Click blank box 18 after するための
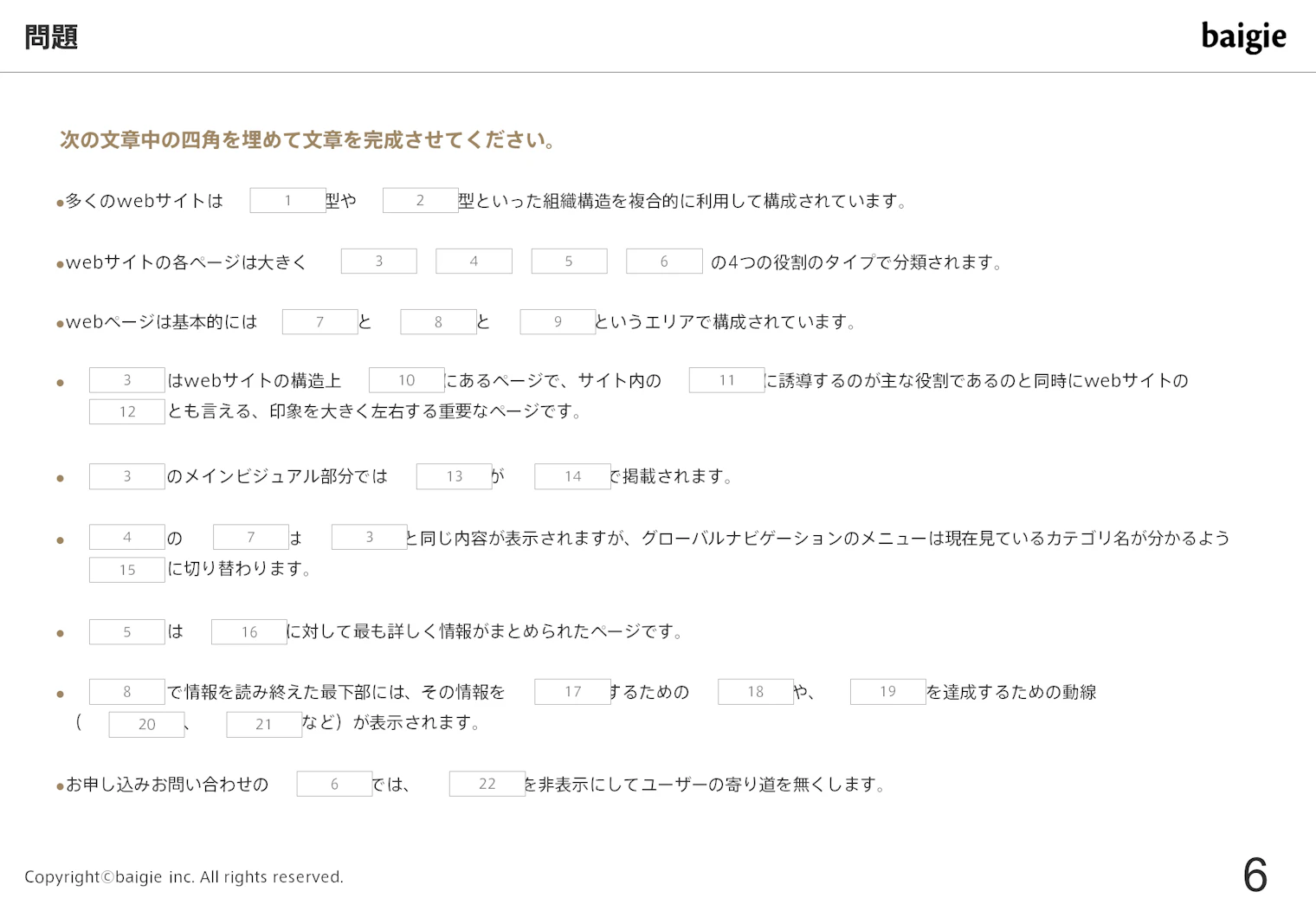The image size is (1316, 911). pyautogui.click(x=755, y=692)
